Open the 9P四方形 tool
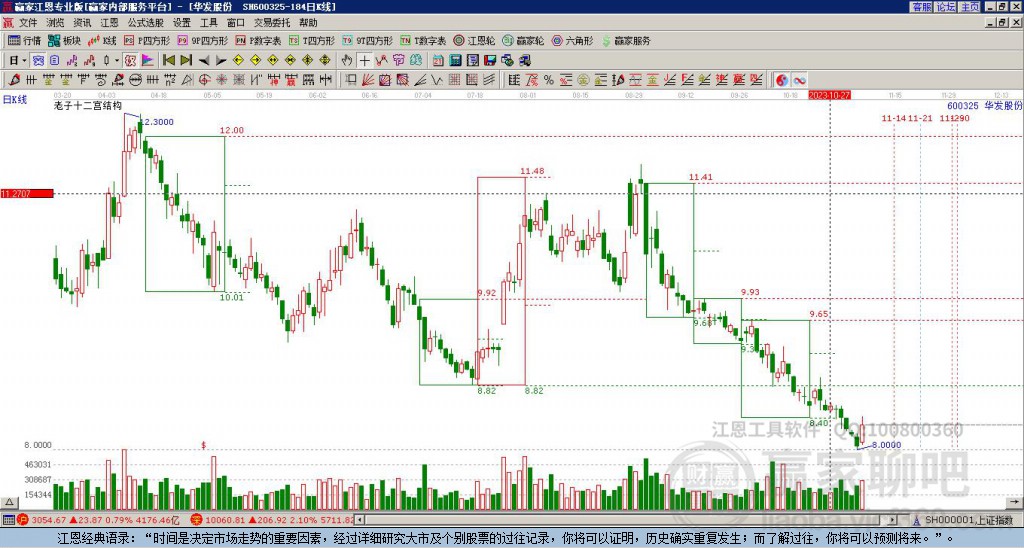The width and height of the screenshot is (1024, 548). pos(202,40)
